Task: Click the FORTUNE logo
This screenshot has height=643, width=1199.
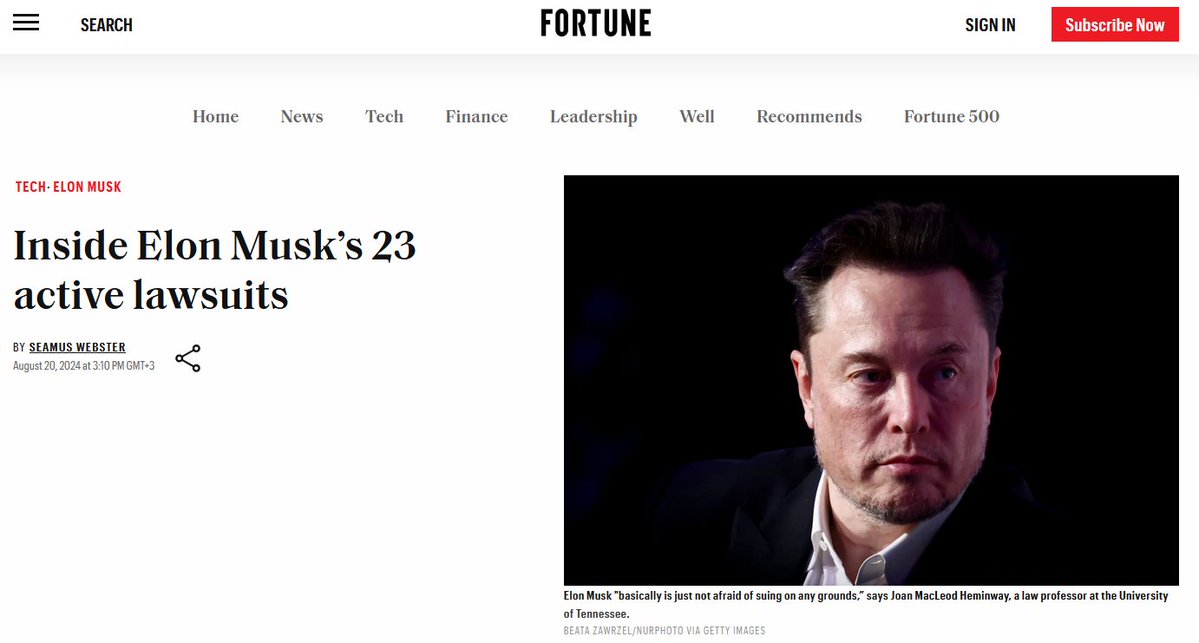Action: (x=596, y=24)
